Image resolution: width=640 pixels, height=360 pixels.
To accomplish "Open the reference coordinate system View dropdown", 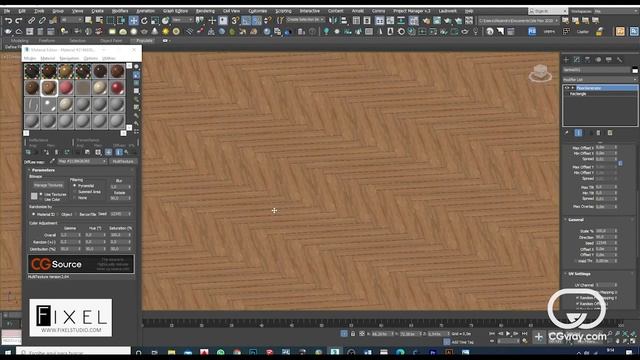I will pos(182,20).
